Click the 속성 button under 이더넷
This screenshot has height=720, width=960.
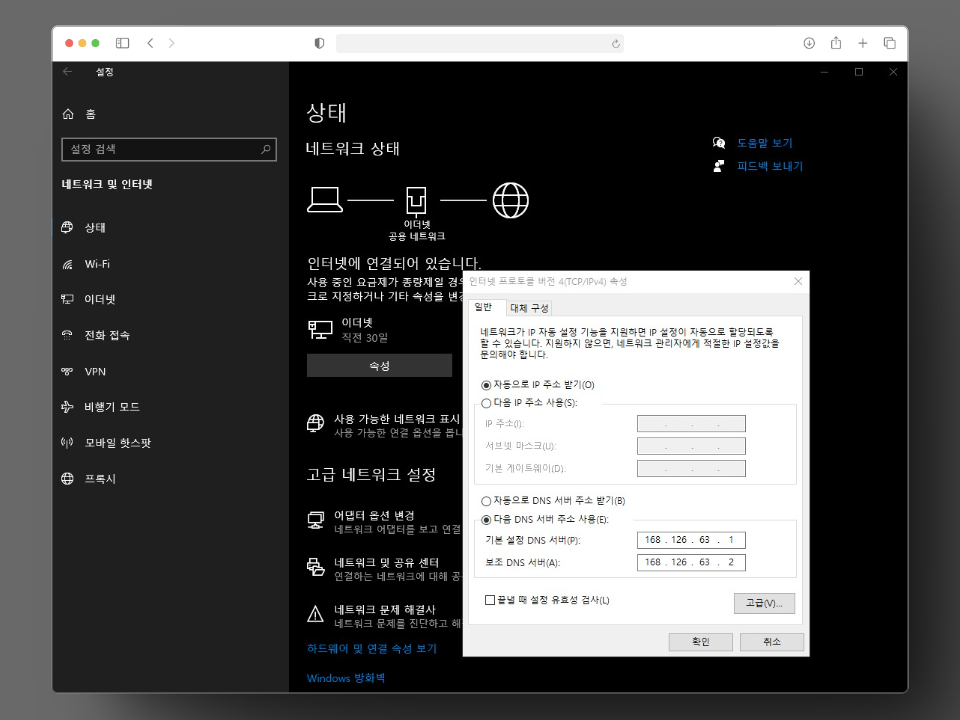pyautogui.click(x=380, y=366)
